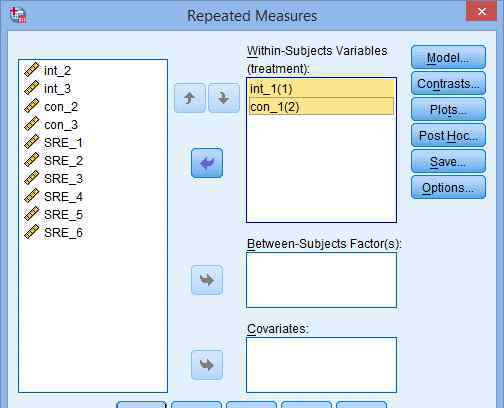Open the Contrasts... dialog
The image size is (504, 408).
point(448,83)
